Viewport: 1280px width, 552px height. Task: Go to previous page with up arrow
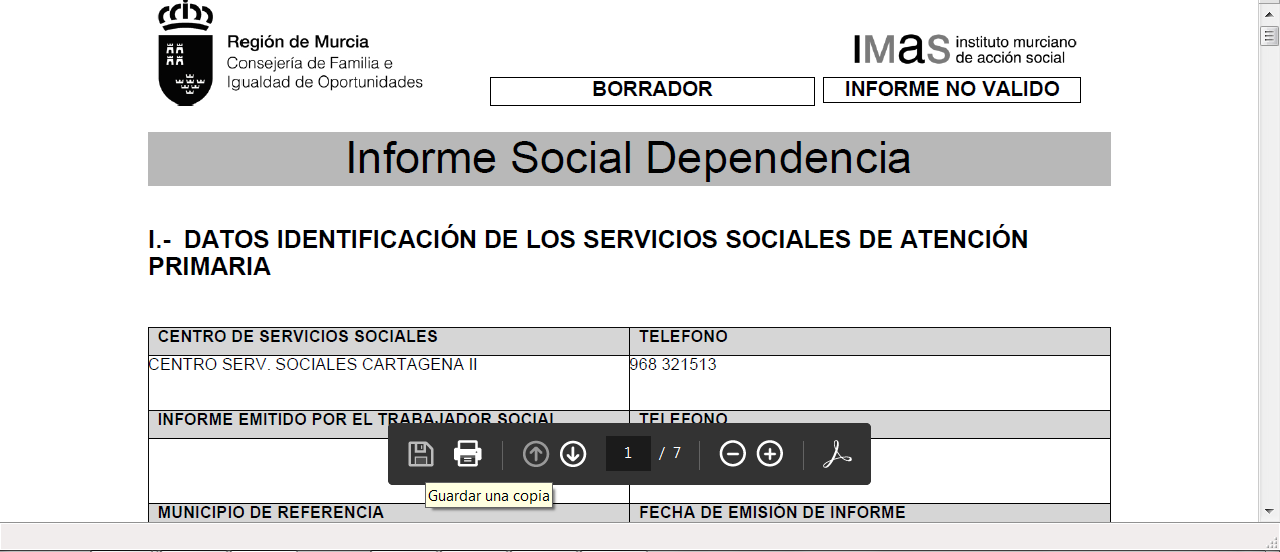(536, 454)
